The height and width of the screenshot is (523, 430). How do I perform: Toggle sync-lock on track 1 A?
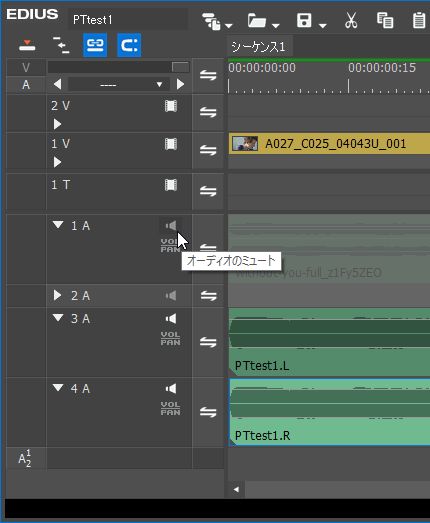pyautogui.click(x=208, y=248)
